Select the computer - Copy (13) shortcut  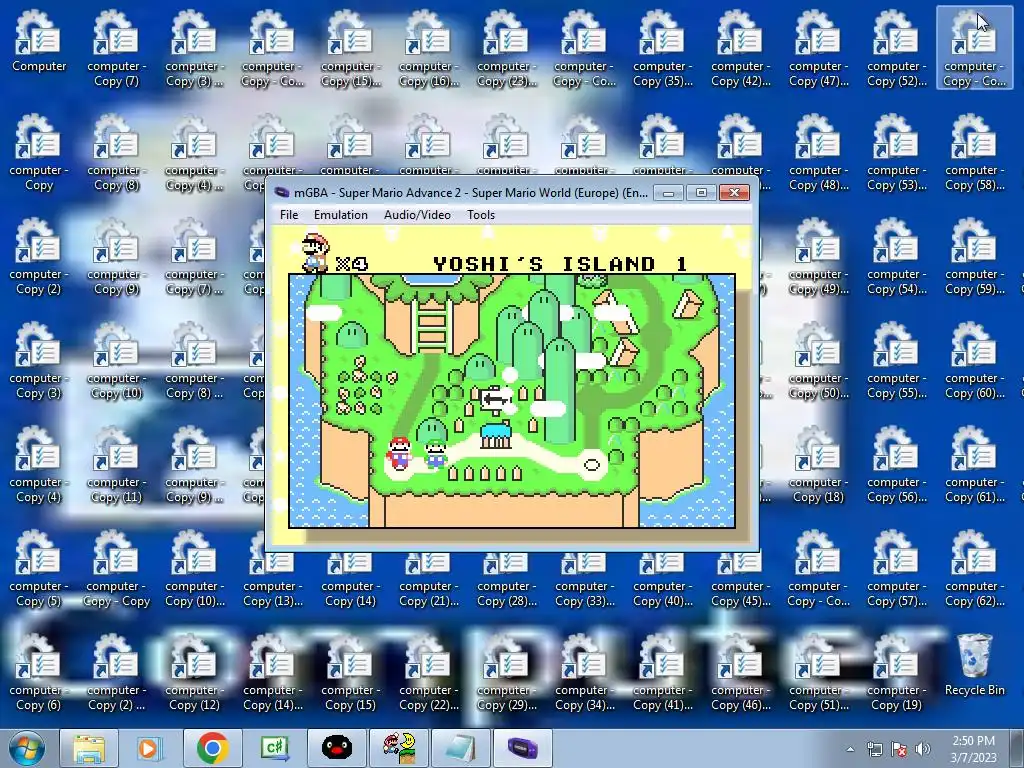[x=272, y=580]
